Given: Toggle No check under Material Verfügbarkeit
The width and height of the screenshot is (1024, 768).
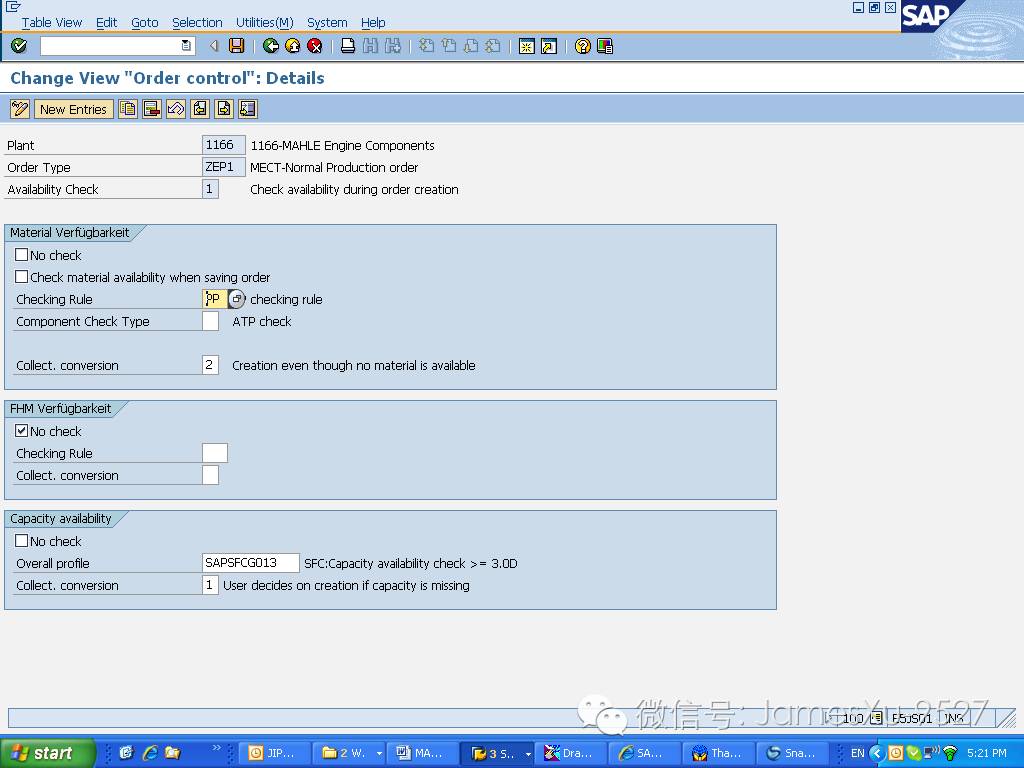Looking at the screenshot, I should tap(22, 255).
